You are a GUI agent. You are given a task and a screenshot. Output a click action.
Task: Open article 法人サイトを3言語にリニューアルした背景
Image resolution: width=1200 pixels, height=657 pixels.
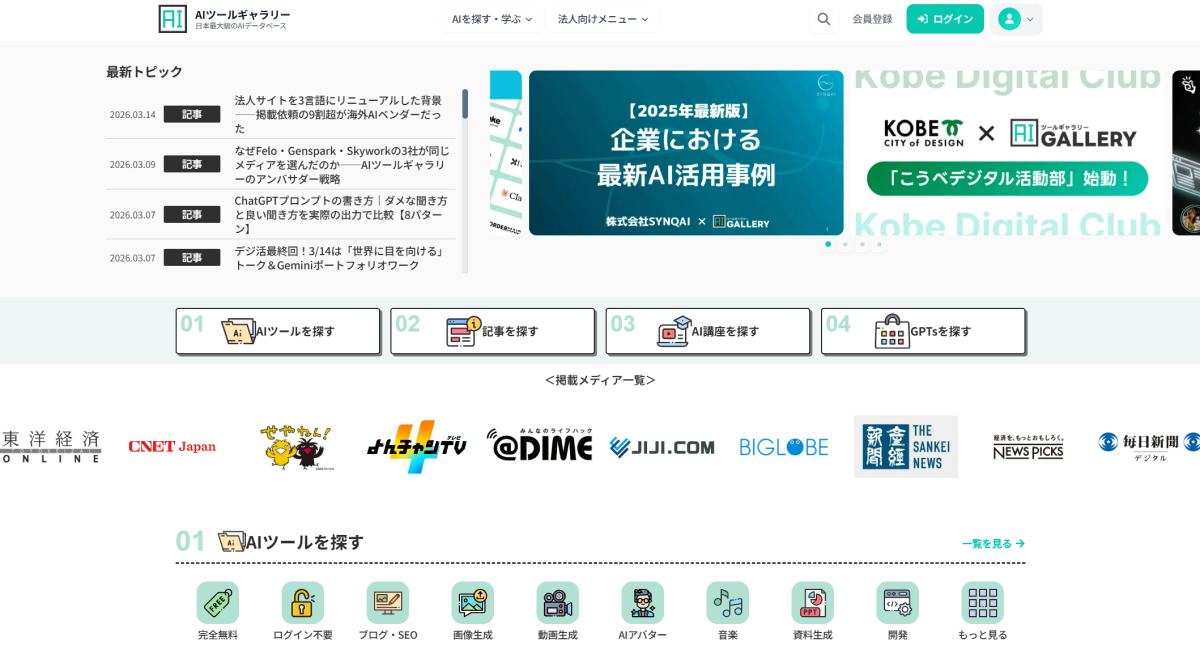pos(339,114)
